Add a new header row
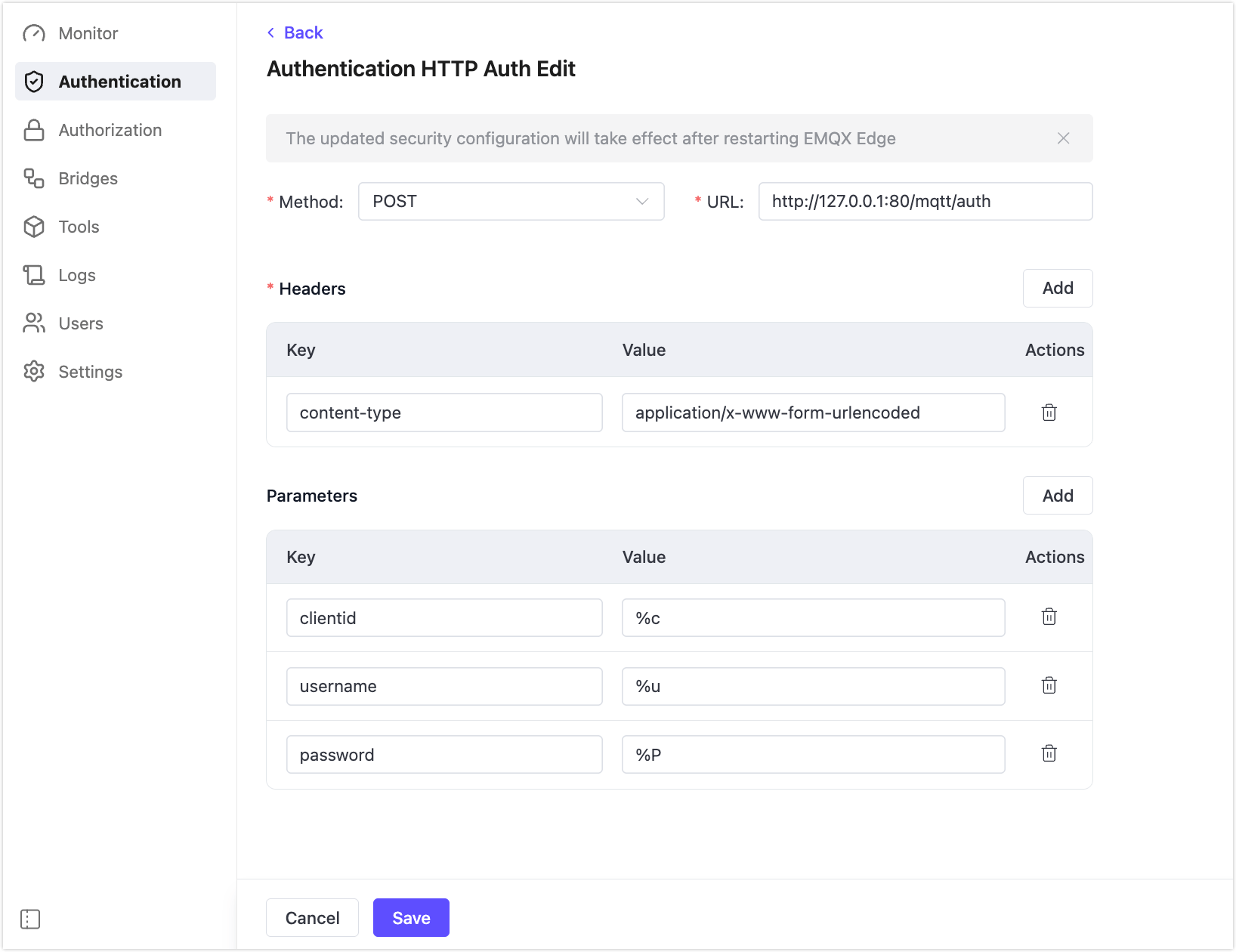This screenshot has width=1236, height=952. (1057, 289)
